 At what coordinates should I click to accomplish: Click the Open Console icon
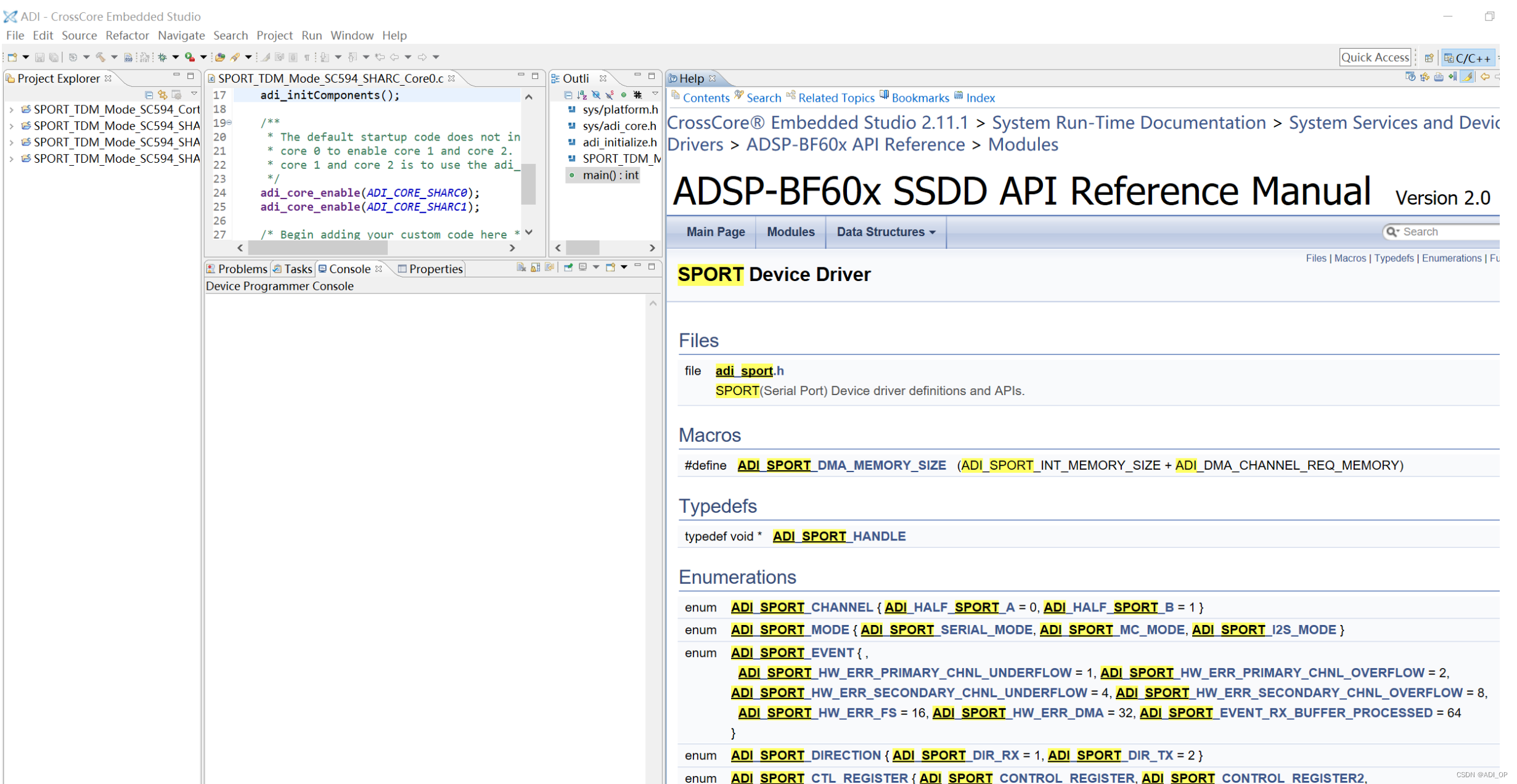(x=610, y=267)
